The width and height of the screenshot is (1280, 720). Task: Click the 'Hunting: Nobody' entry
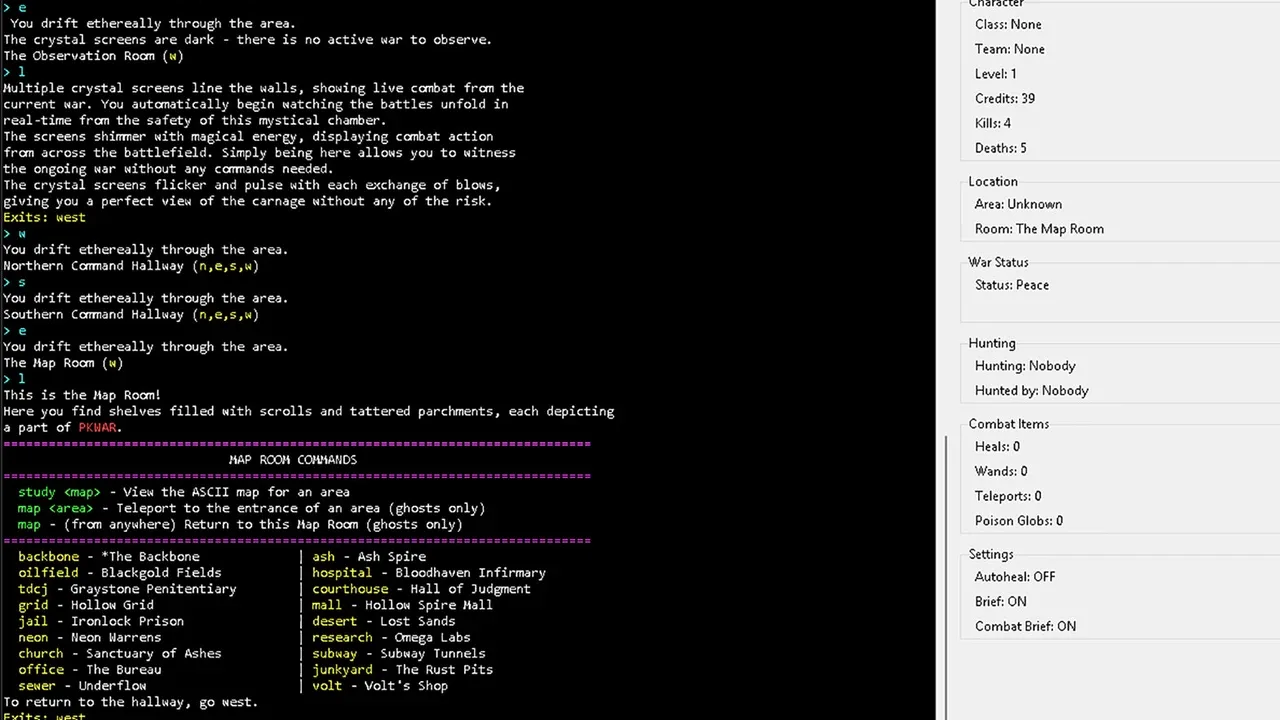tap(1025, 366)
